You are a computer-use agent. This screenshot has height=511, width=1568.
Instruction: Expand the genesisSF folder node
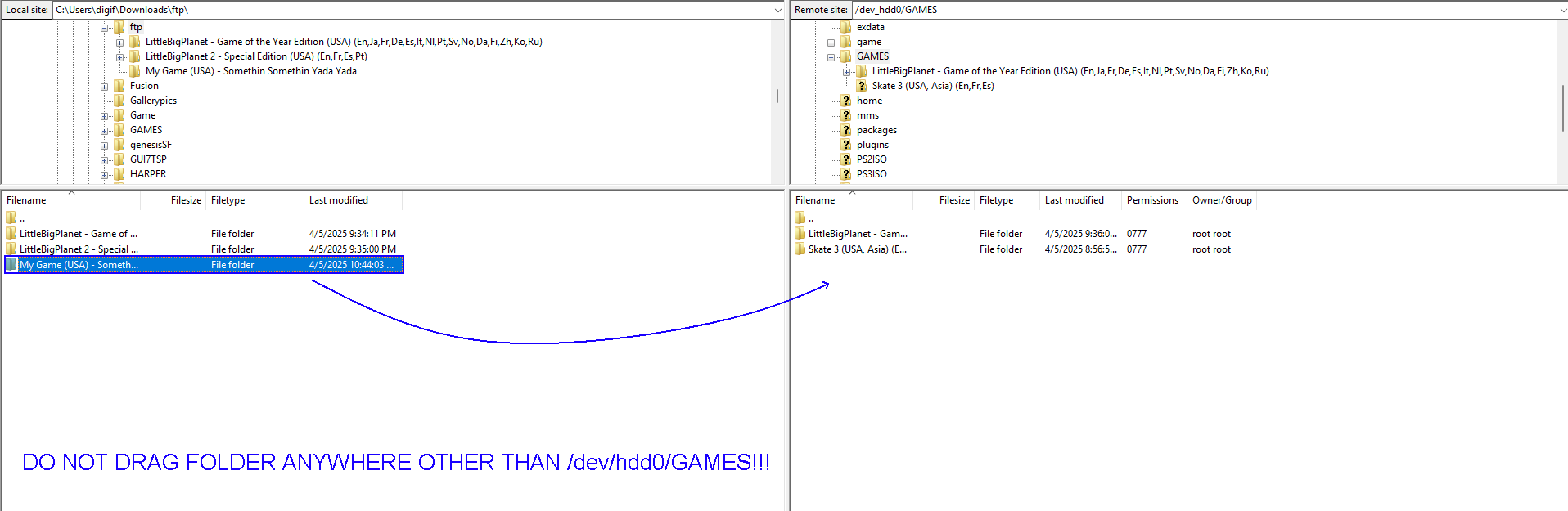click(x=105, y=146)
